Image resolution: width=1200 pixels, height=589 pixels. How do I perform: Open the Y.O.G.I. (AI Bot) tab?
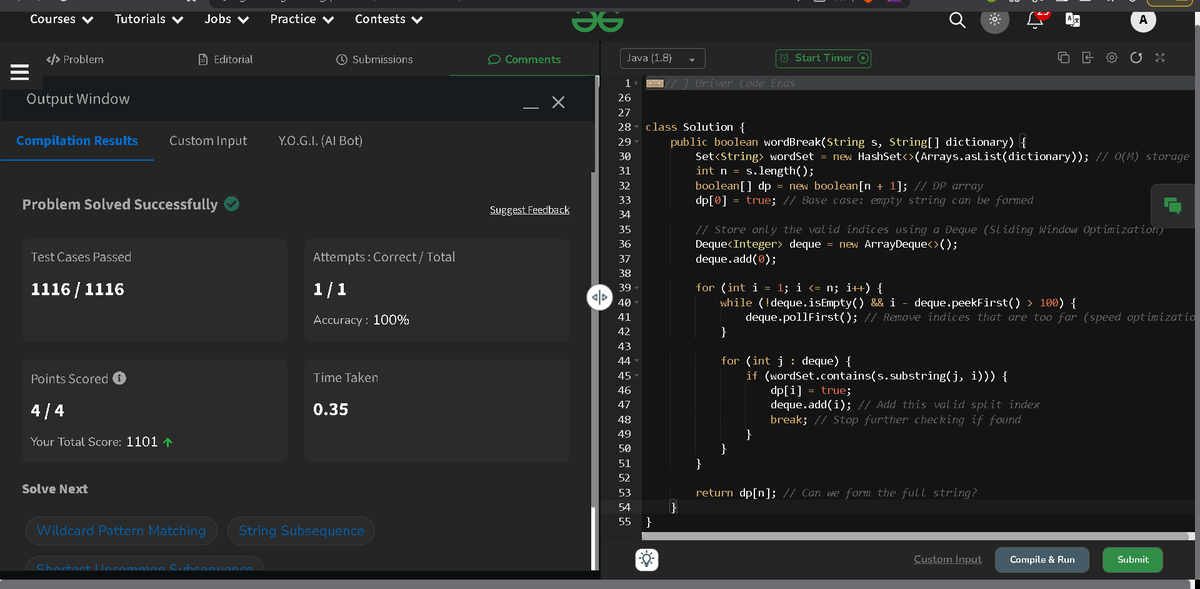(320, 141)
